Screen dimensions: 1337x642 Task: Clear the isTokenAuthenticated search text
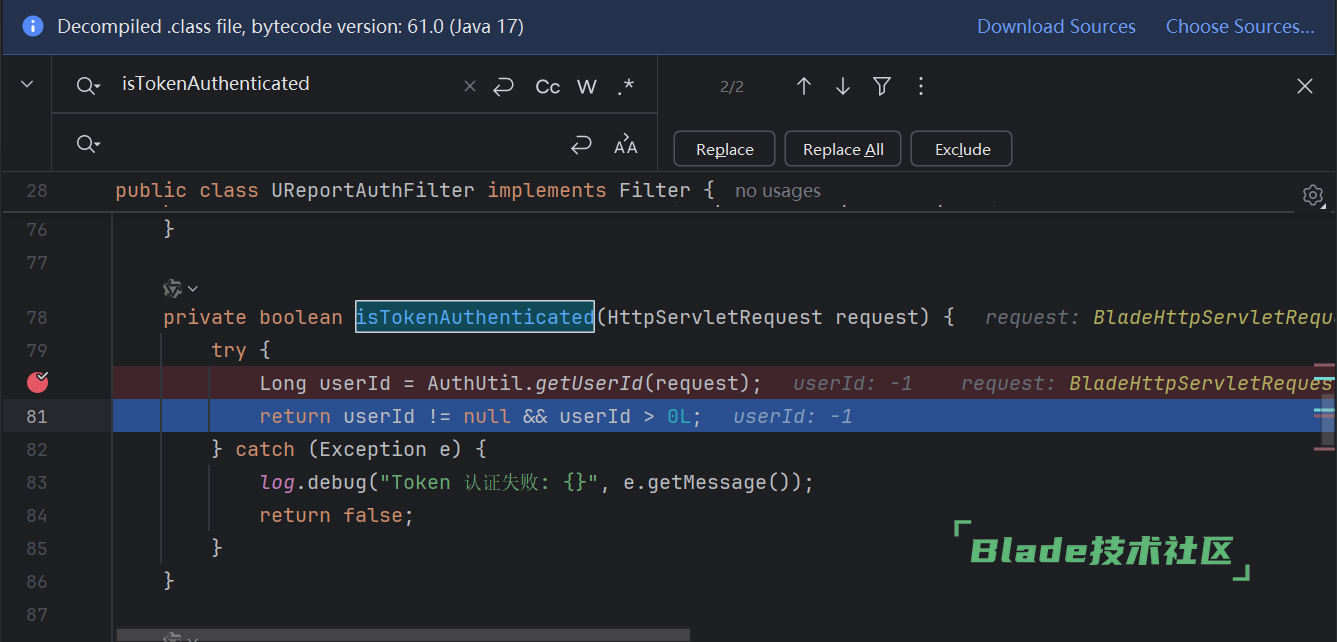[x=470, y=87]
